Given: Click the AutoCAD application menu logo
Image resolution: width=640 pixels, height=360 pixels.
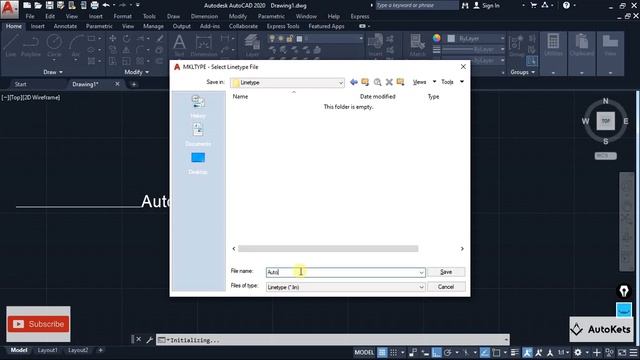Looking at the screenshot, I should click(9, 9).
